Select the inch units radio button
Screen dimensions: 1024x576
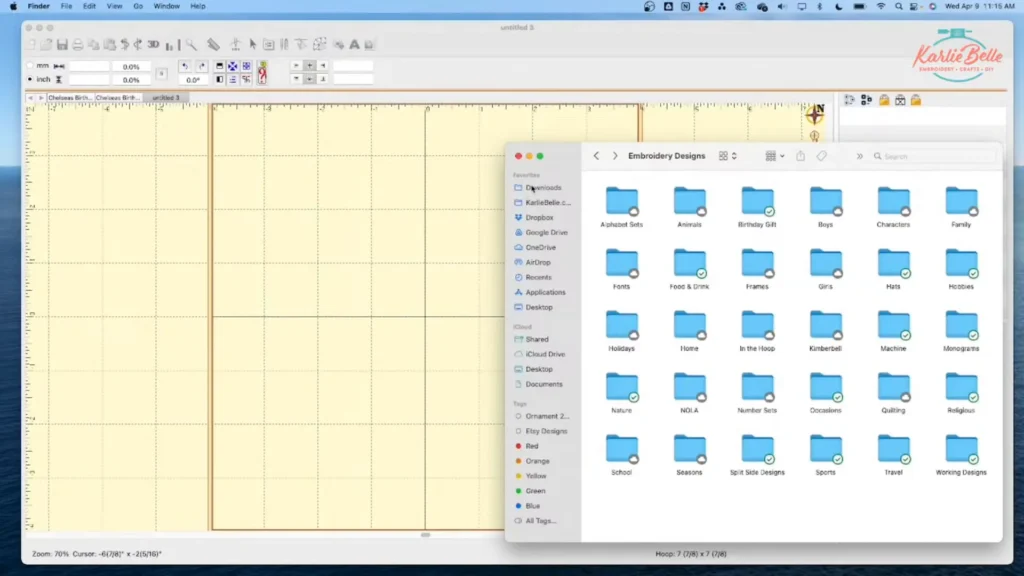(x=30, y=79)
